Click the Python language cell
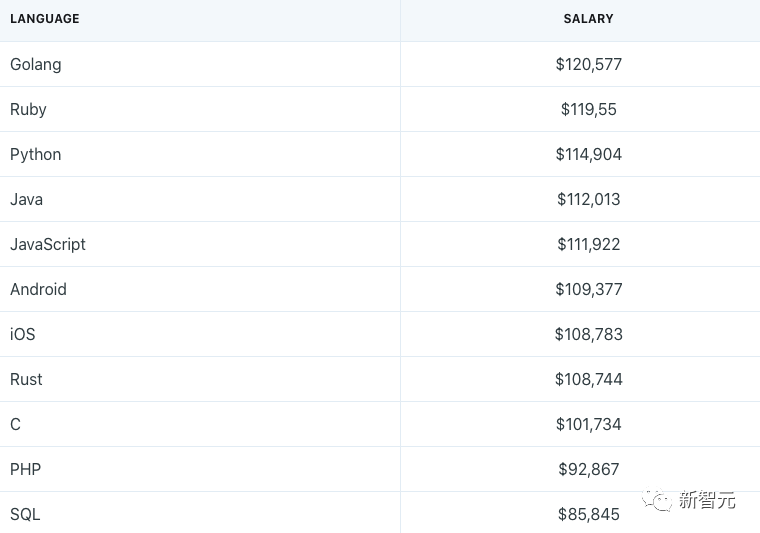 [36, 154]
